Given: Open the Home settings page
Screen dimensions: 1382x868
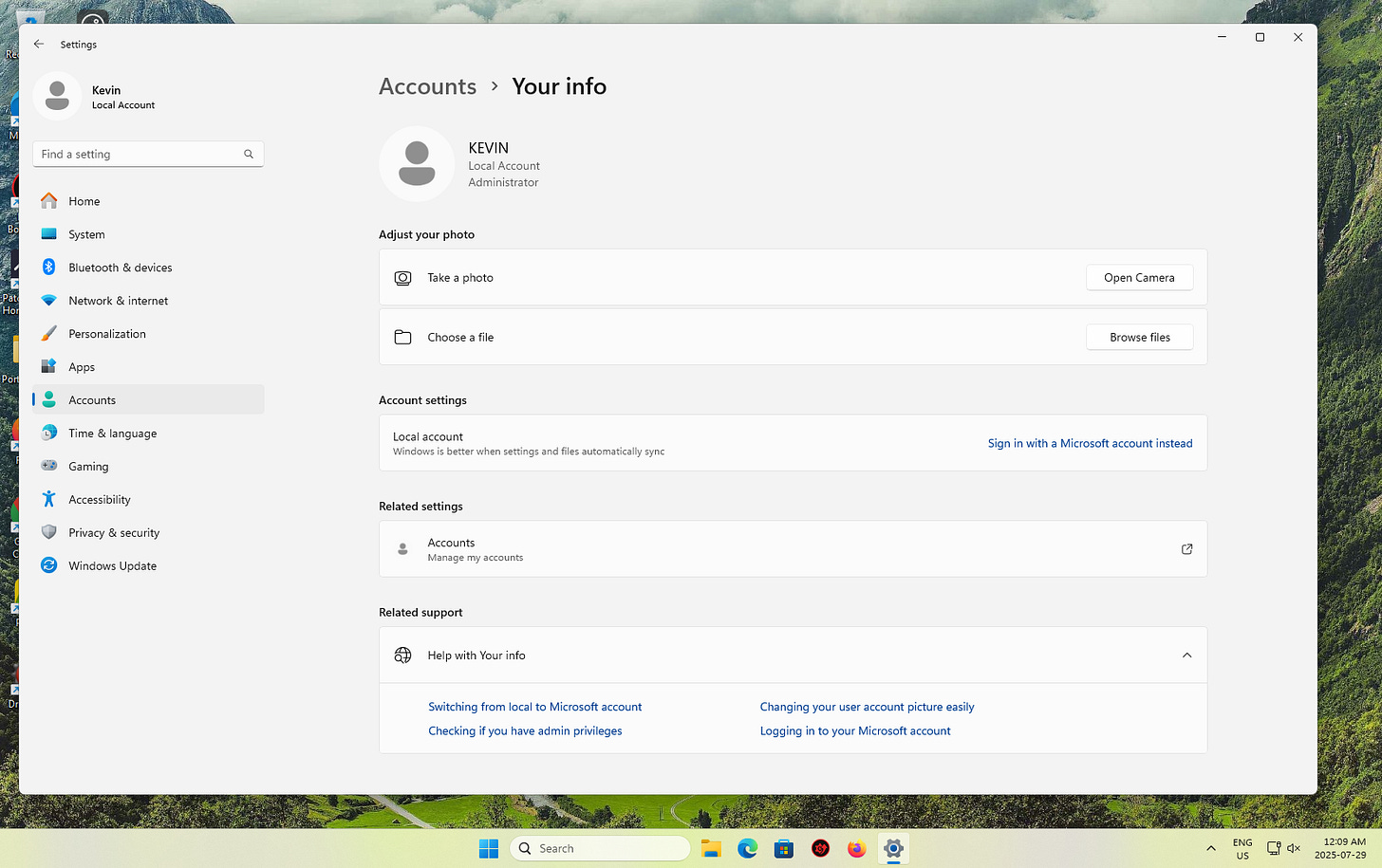Looking at the screenshot, I should tap(148, 201).
